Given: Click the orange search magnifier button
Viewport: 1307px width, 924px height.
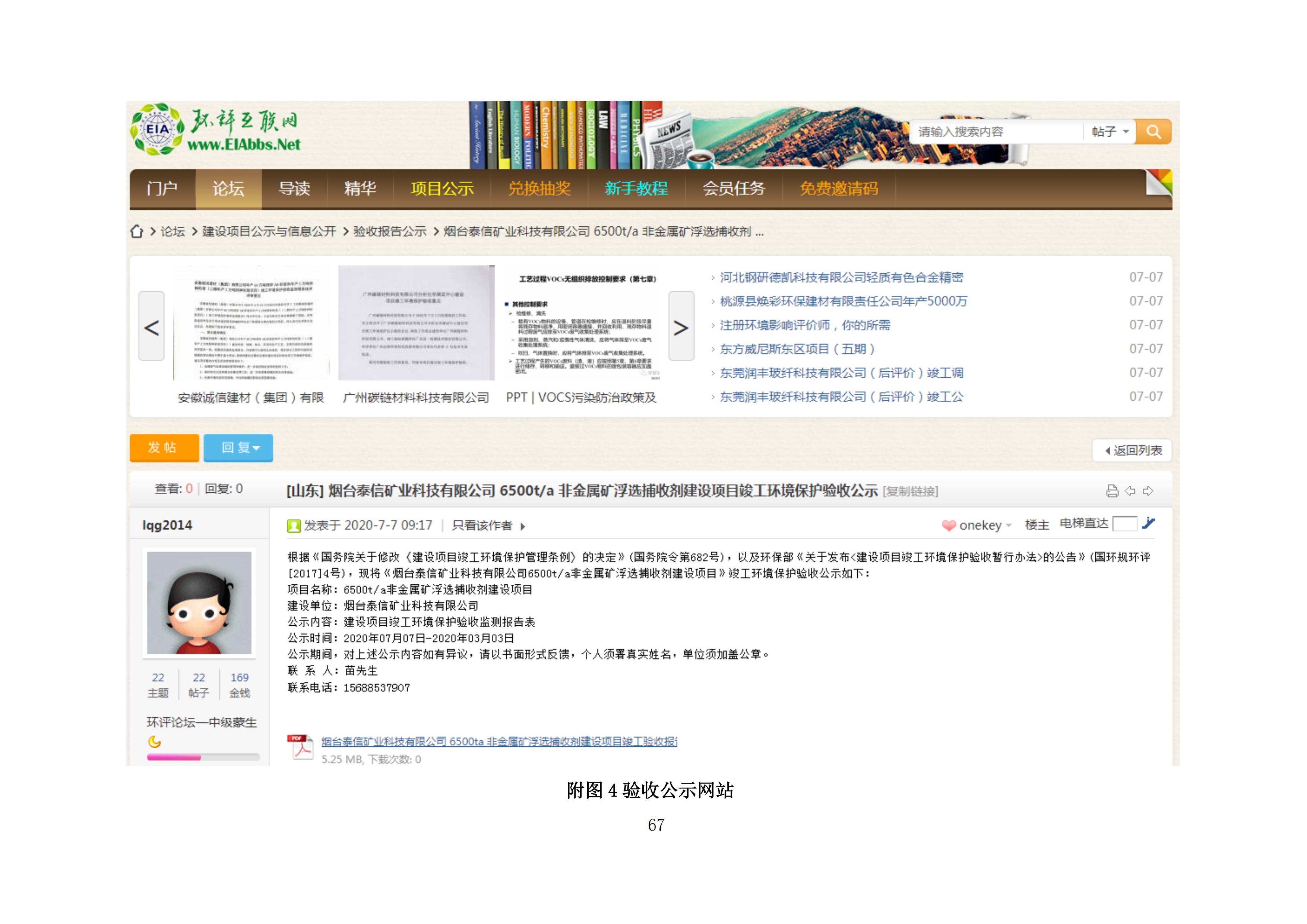Looking at the screenshot, I should point(1153,131).
